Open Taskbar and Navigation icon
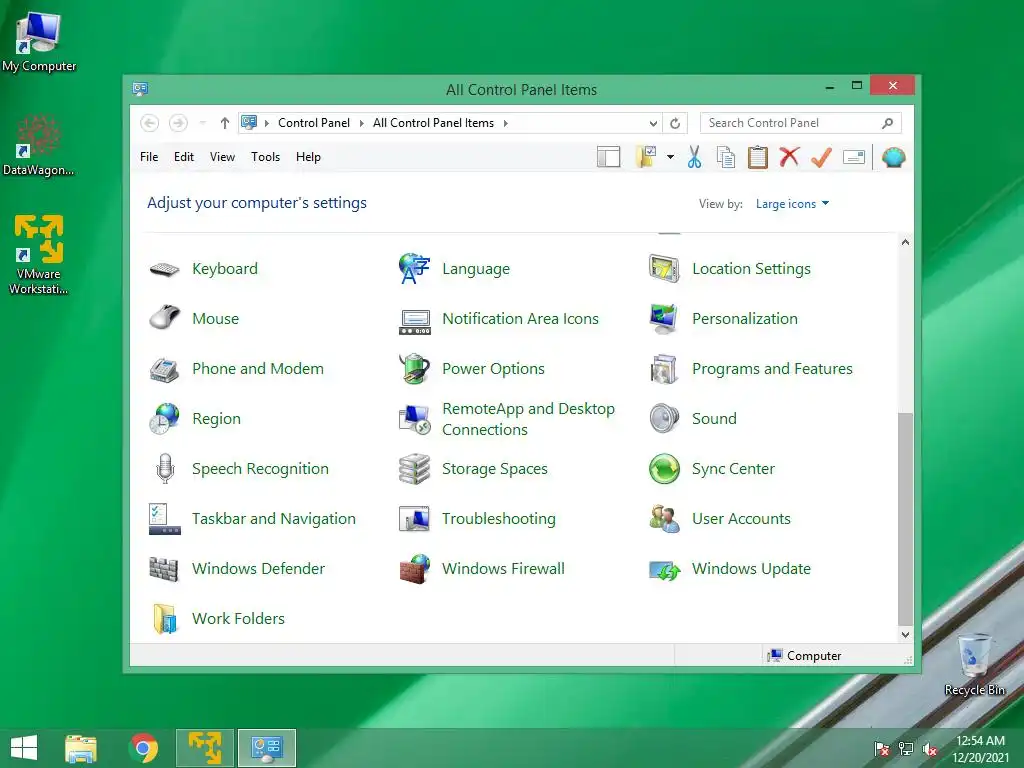Screen dimensions: 1024x768 pos(164,519)
